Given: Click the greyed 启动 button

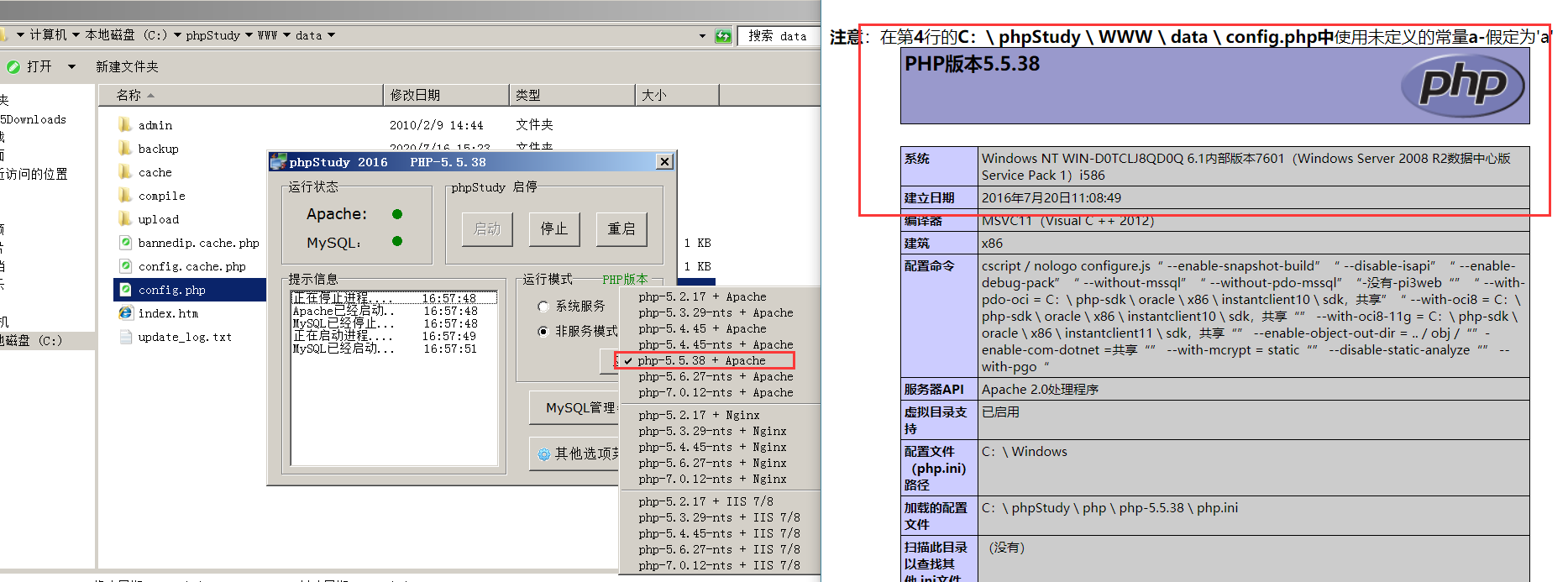Looking at the screenshot, I should 487,228.
